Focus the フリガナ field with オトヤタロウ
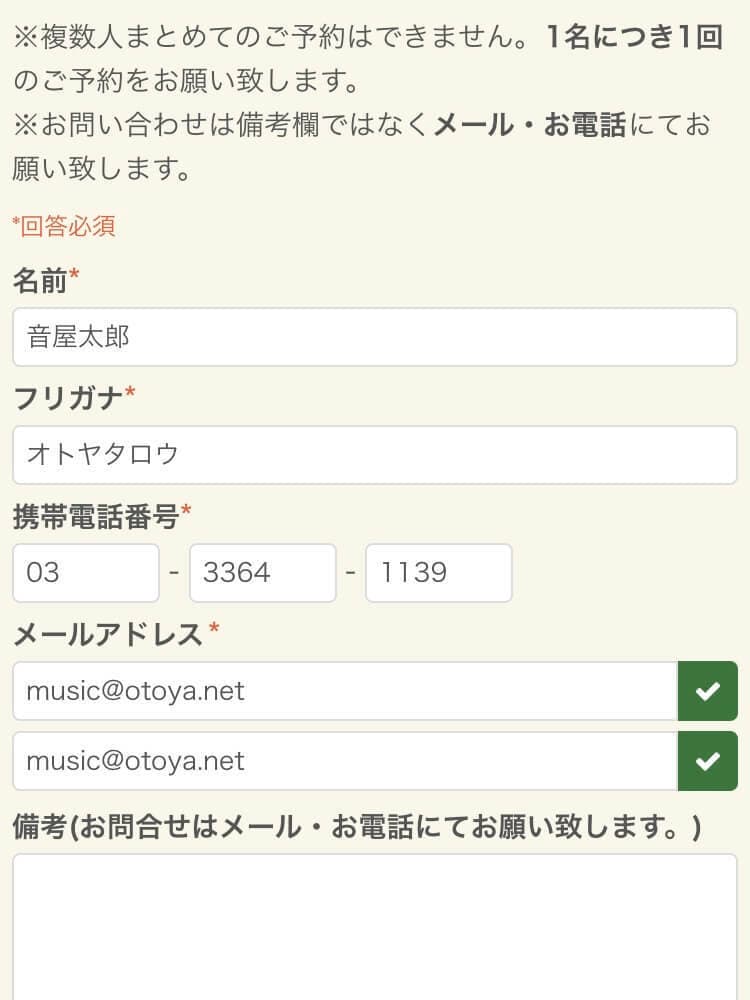Screen dimensions: 750x1000 click(374, 455)
